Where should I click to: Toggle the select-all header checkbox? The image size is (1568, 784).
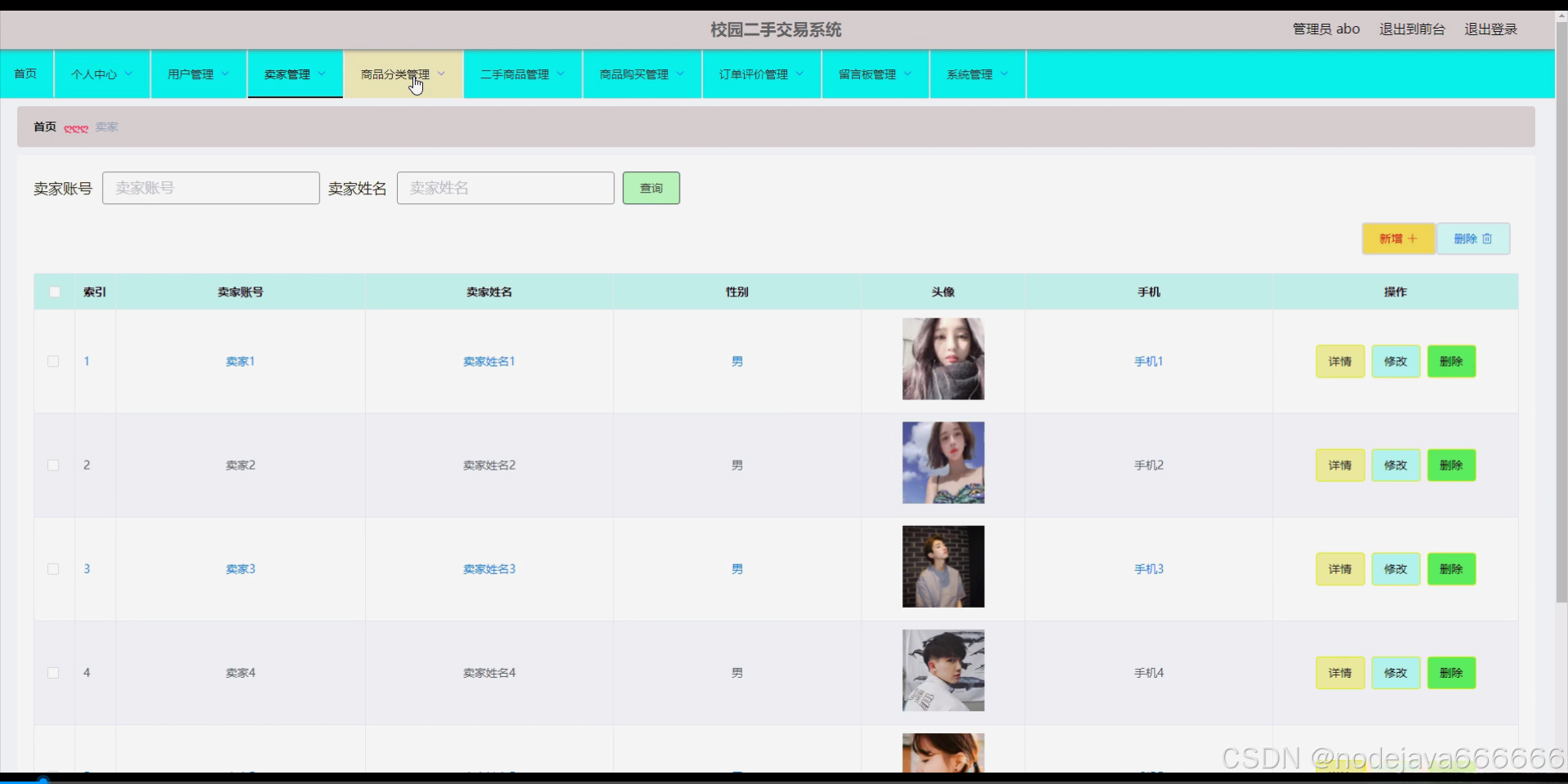(55, 292)
